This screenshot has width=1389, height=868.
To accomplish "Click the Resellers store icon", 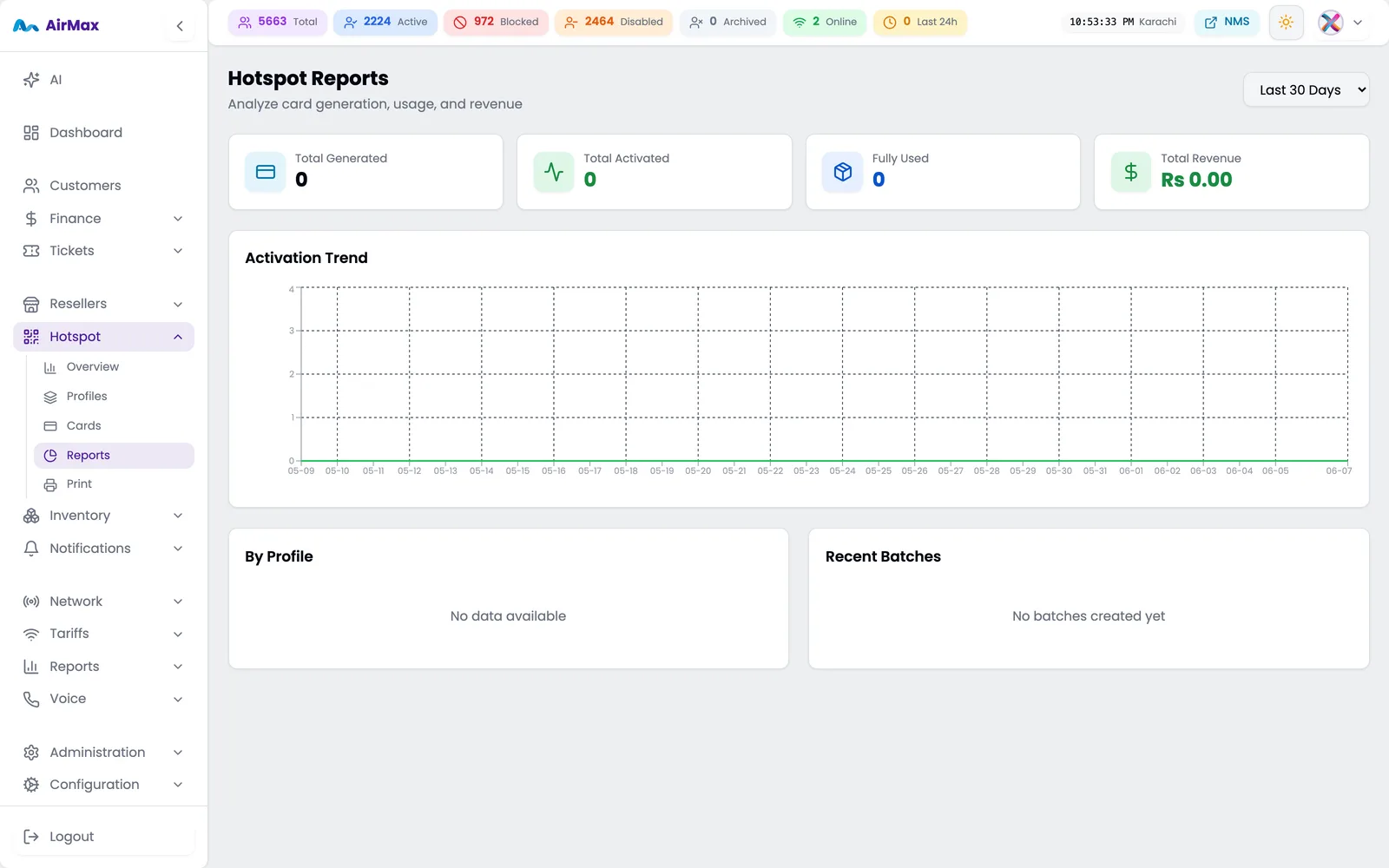I will 31,304.
